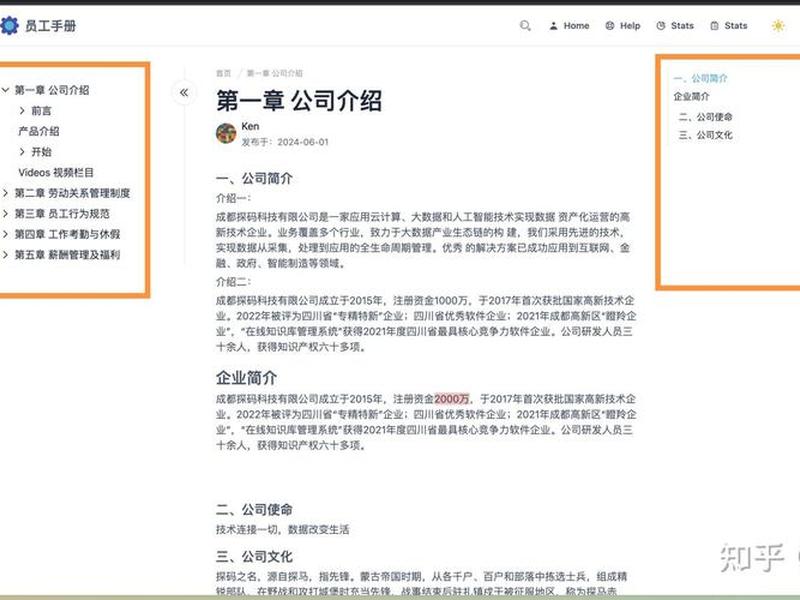Open Videos 视频栏目 in the sidebar
The height and width of the screenshot is (600, 800).
56,172
